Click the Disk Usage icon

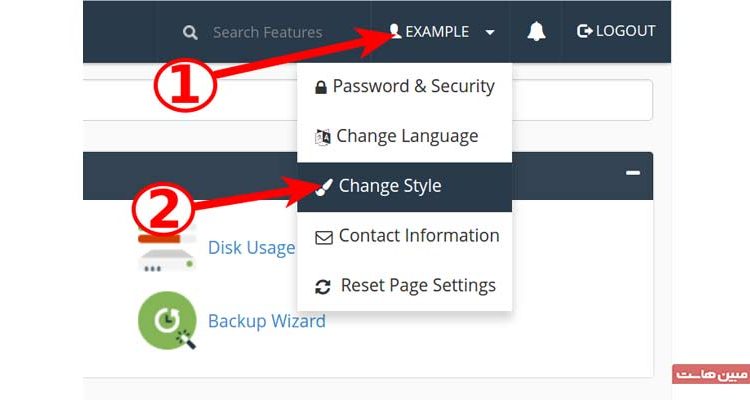pos(166,247)
